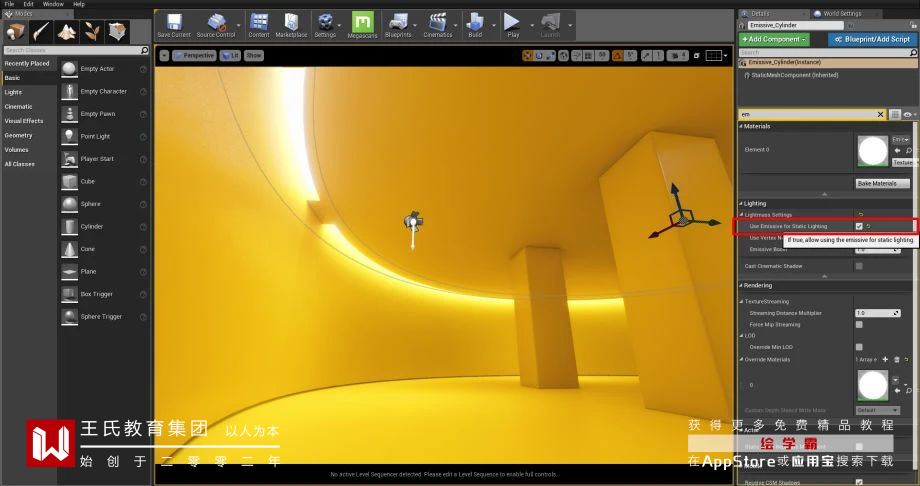Open camera speed setting in viewport
Viewport: 920px width, 486px height.
(x=677, y=56)
